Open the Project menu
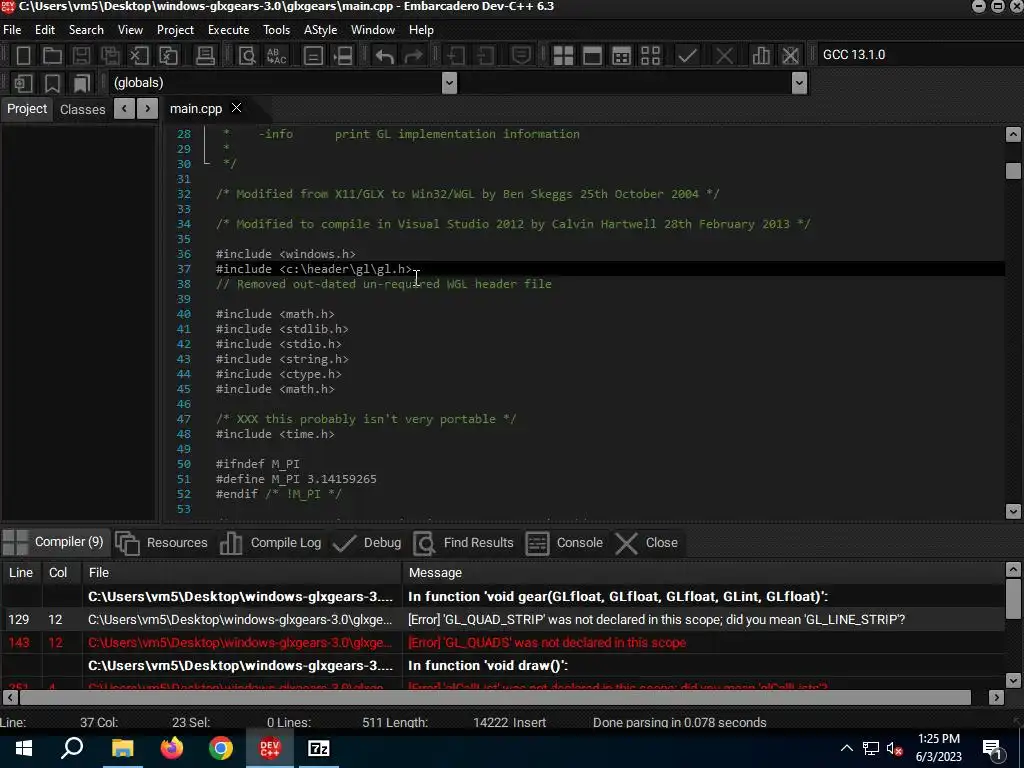The image size is (1024, 768). [175, 30]
